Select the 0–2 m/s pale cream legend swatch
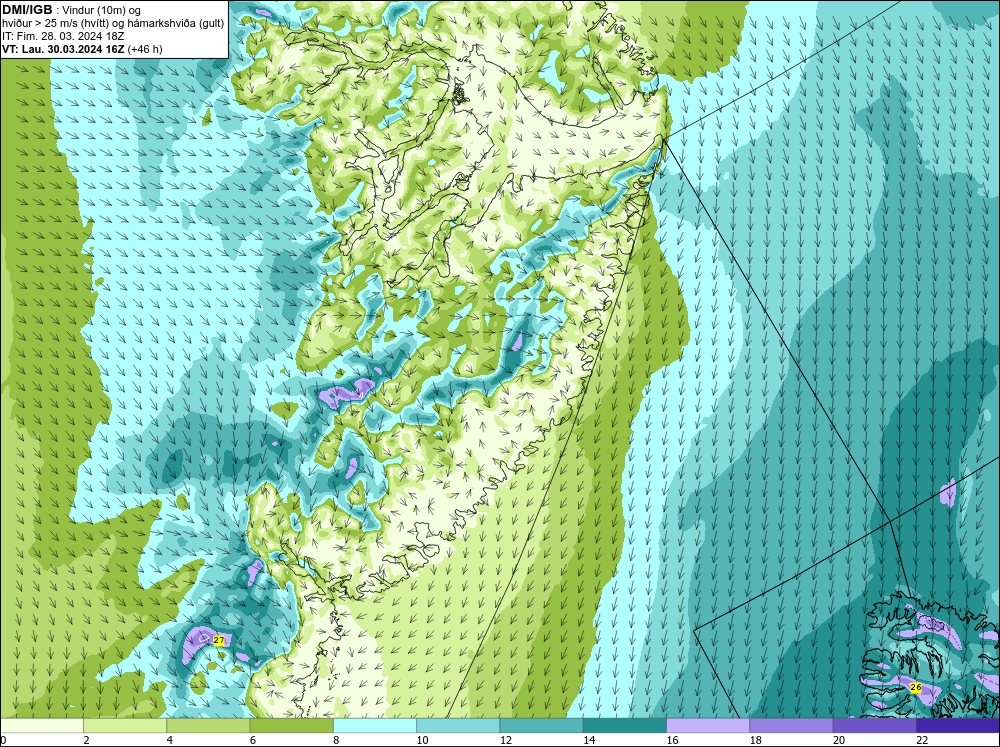Image resolution: width=1000 pixels, height=747 pixels. pos(42,726)
